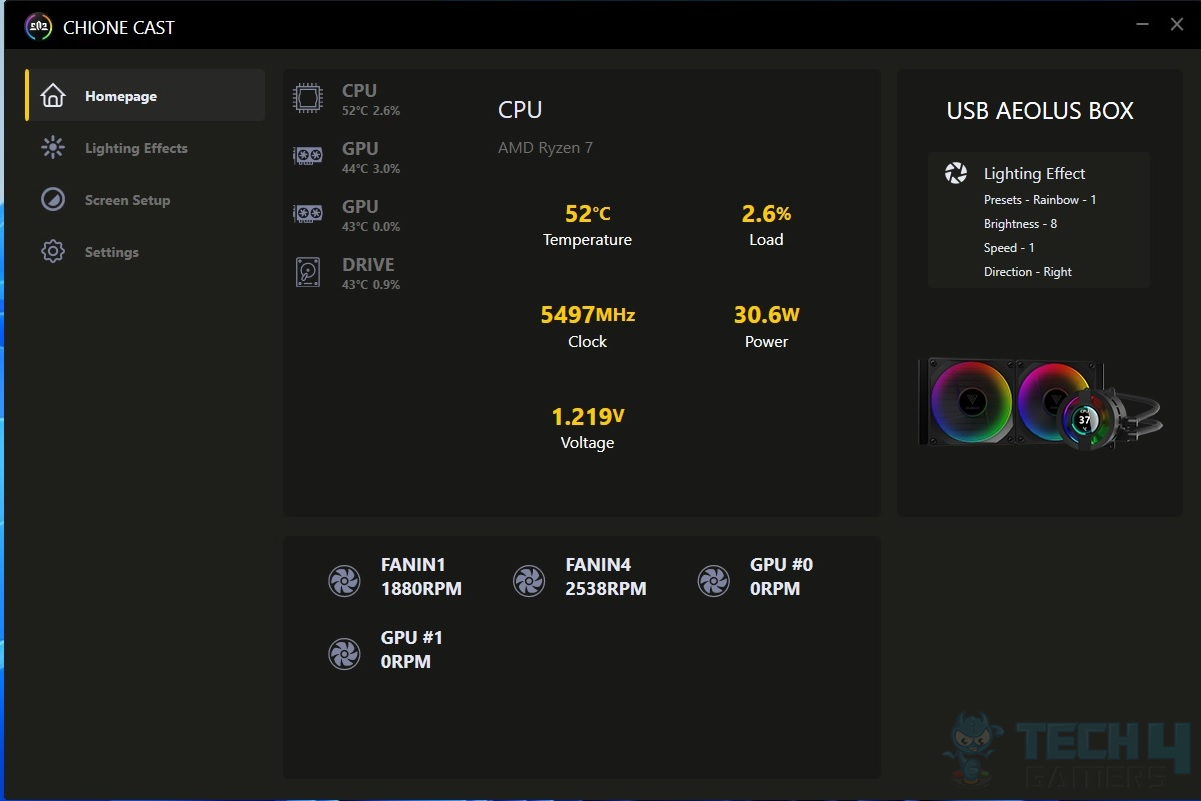The width and height of the screenshot is (1201, 801).
Task: Click the FANIN4 2538RPM reading
Action: (x=606, y=577)
